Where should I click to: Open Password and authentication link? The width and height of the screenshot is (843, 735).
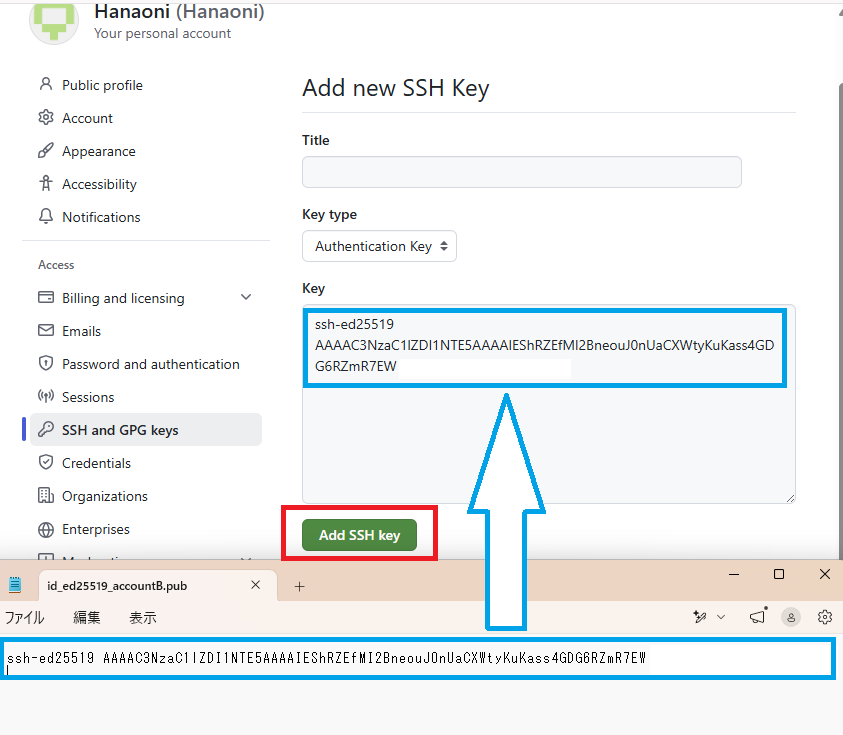click(151, 365)
